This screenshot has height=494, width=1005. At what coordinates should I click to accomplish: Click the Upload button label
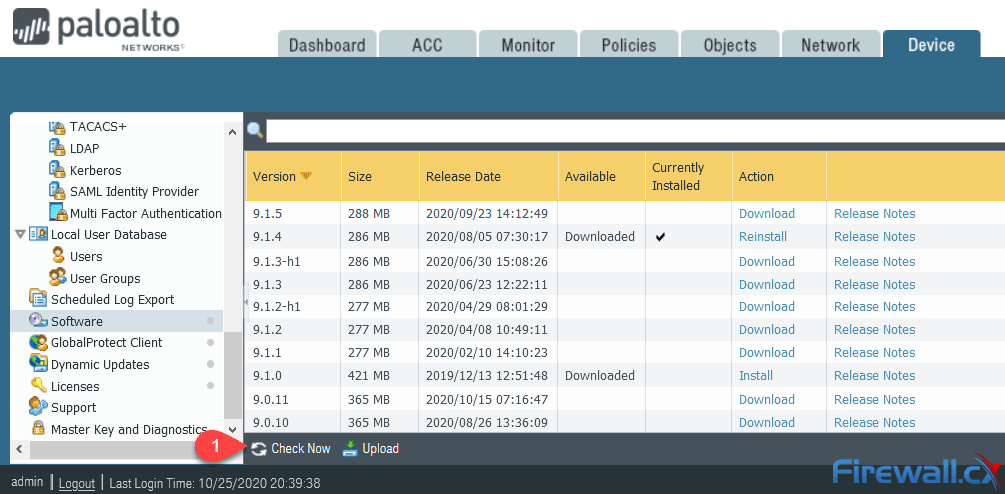(x=381, y=449)
